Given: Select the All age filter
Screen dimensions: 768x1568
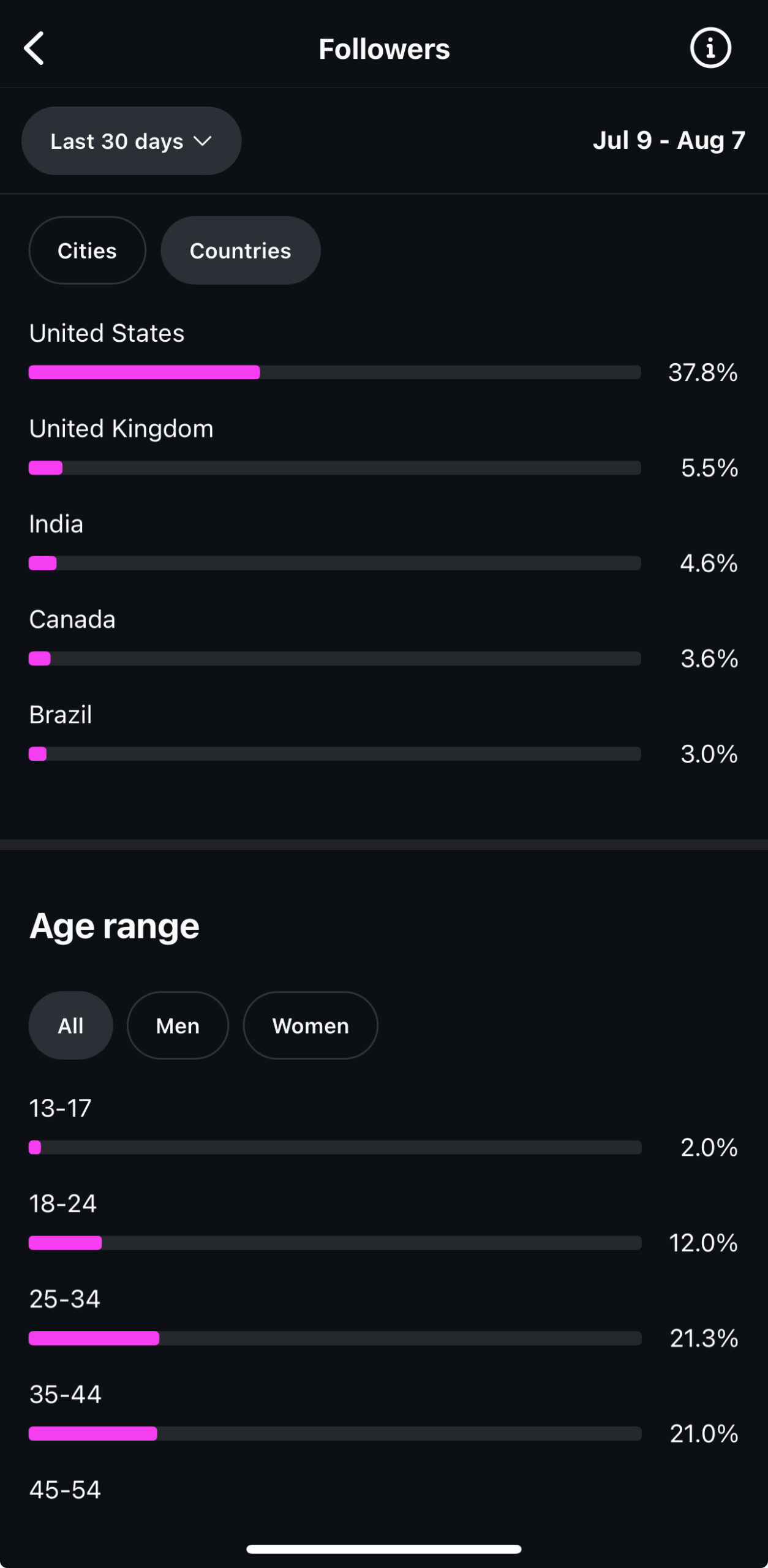Looking at the screenshot, I should [71, 1025].
